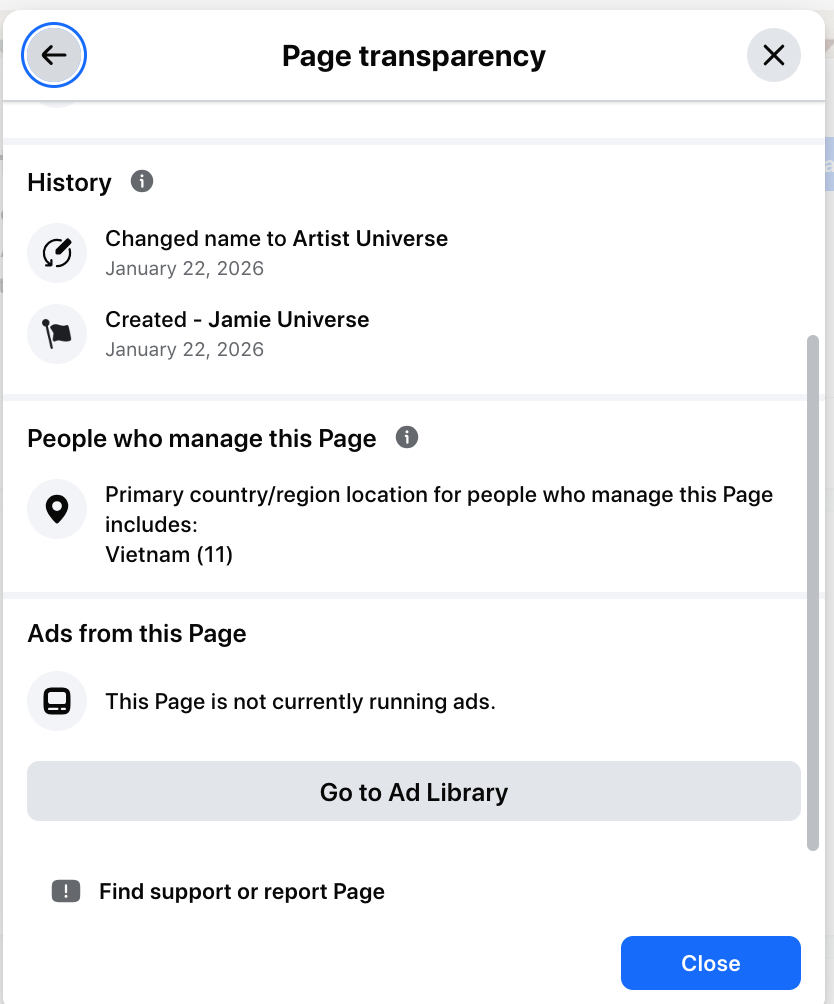The image size is (834, 1004).
Task: Click the page created flag icon
Action: (x=57, y=334)
